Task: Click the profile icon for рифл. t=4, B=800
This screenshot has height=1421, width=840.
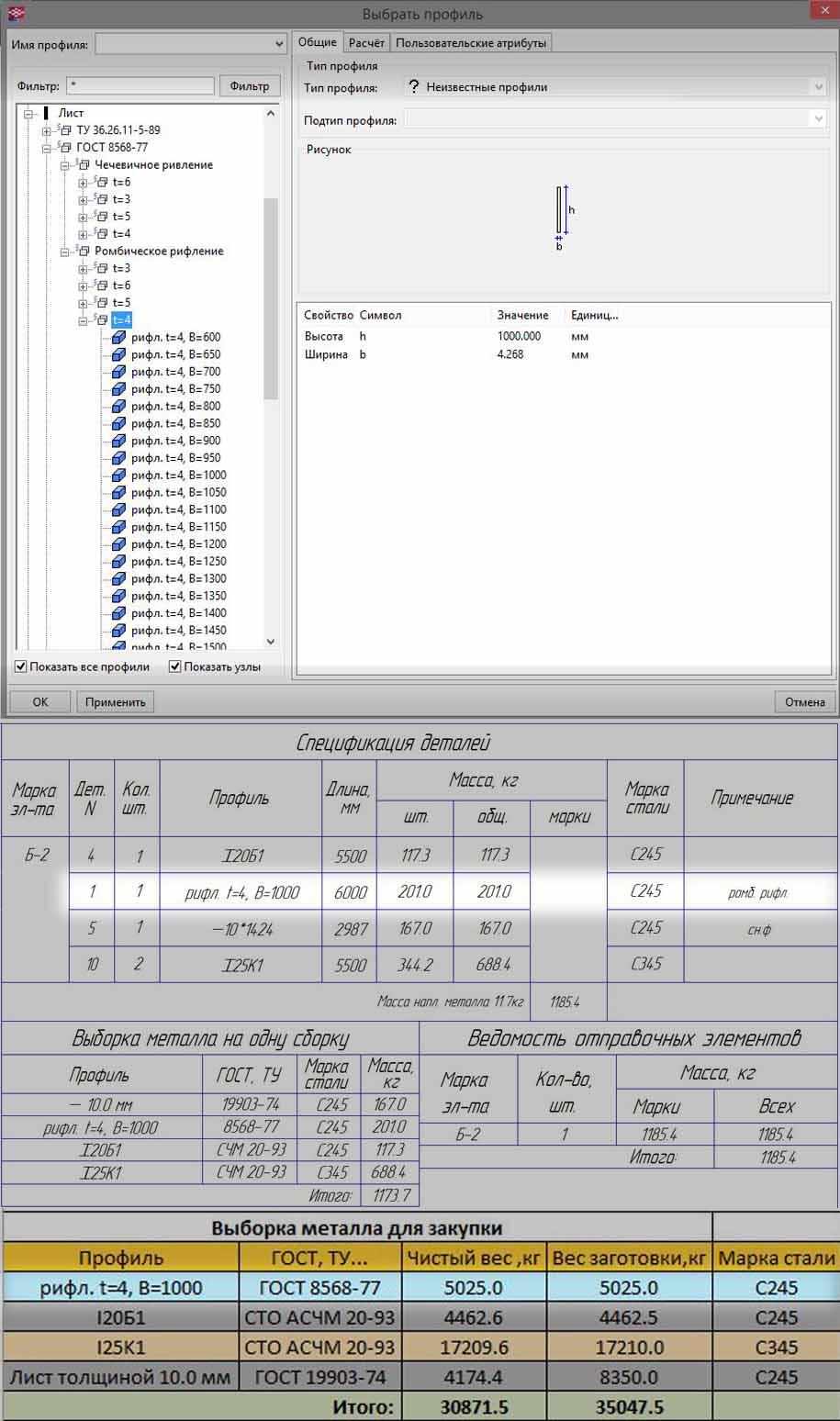Action: tap(118, 407)
